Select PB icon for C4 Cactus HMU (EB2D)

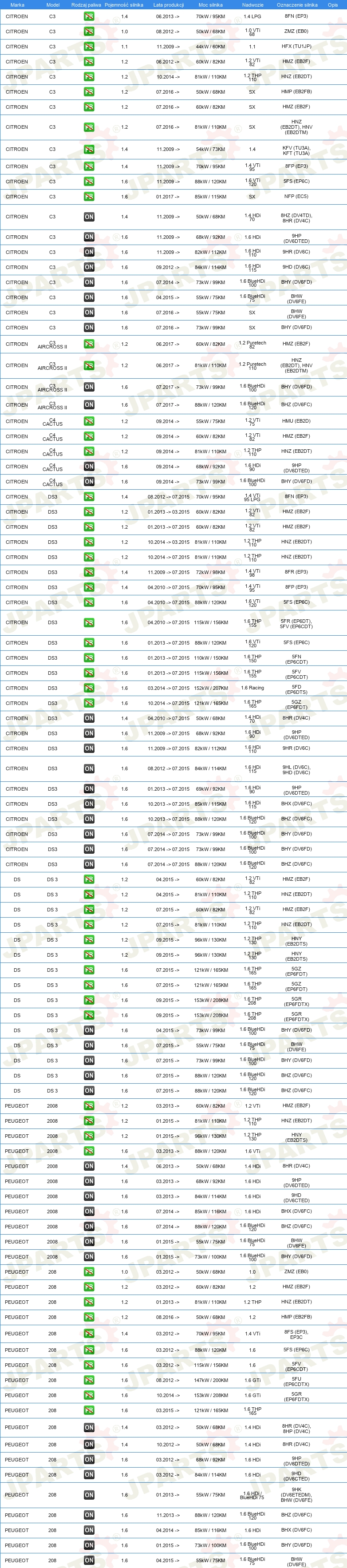pos(89,421)
